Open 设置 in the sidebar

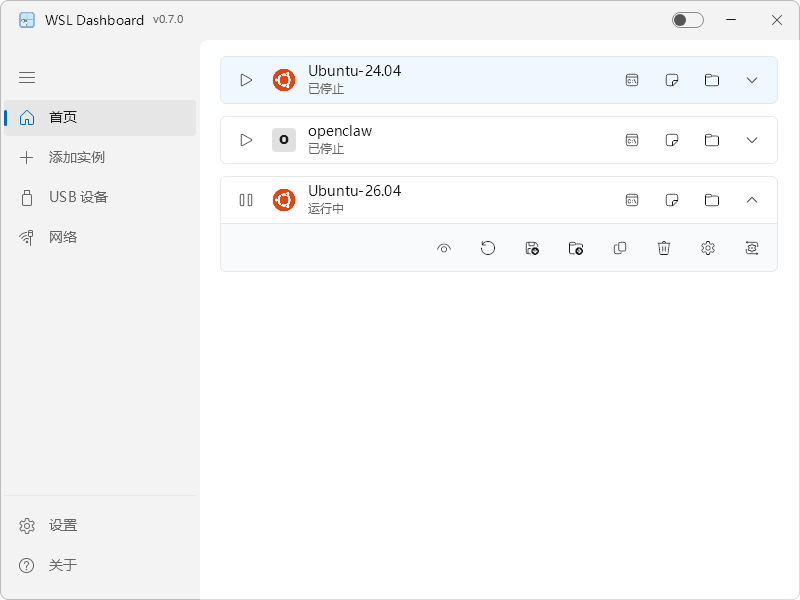[100, 526]
